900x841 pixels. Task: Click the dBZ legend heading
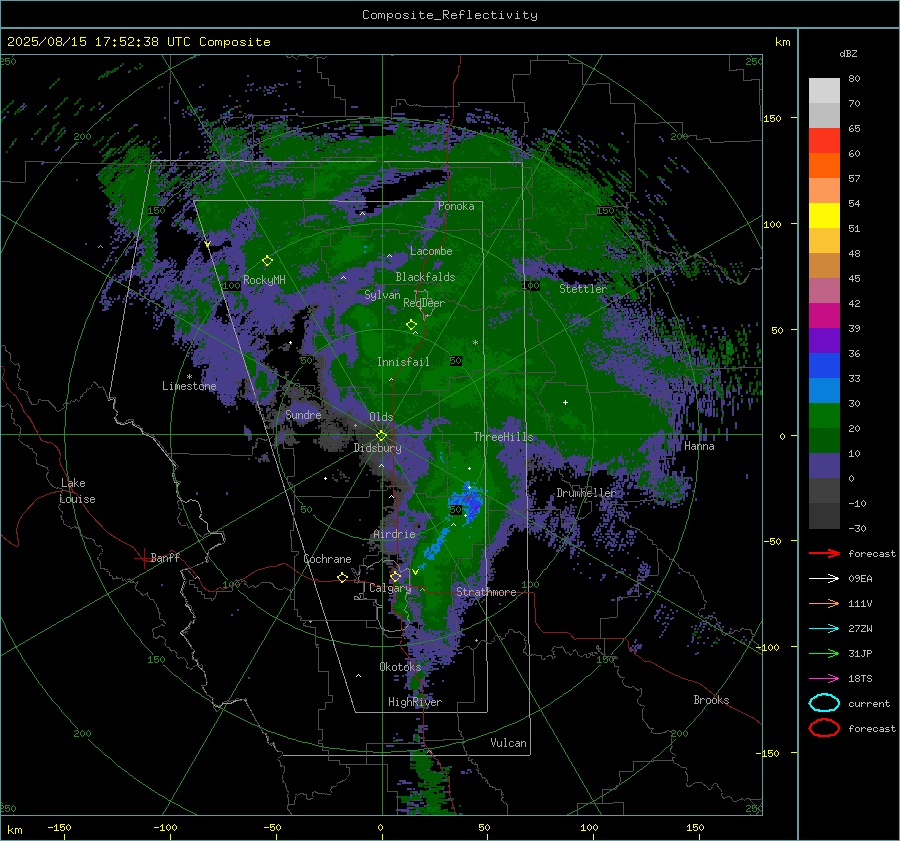click(x=848, y=53)
